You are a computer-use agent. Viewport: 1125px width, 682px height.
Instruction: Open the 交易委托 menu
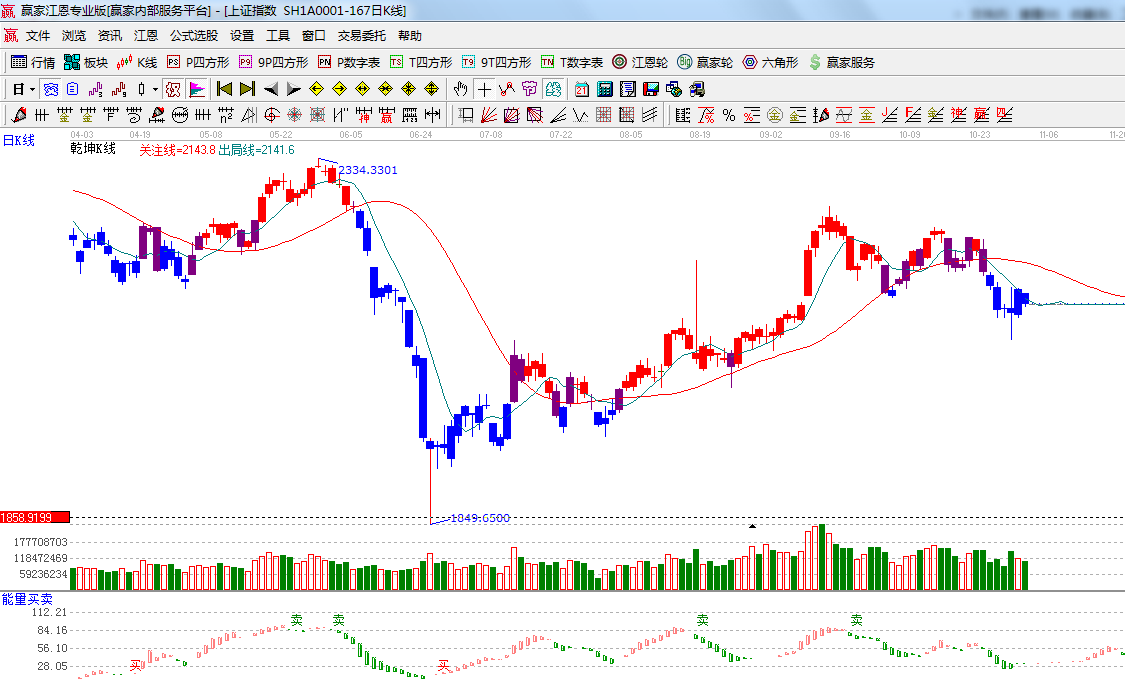[361, 35]
